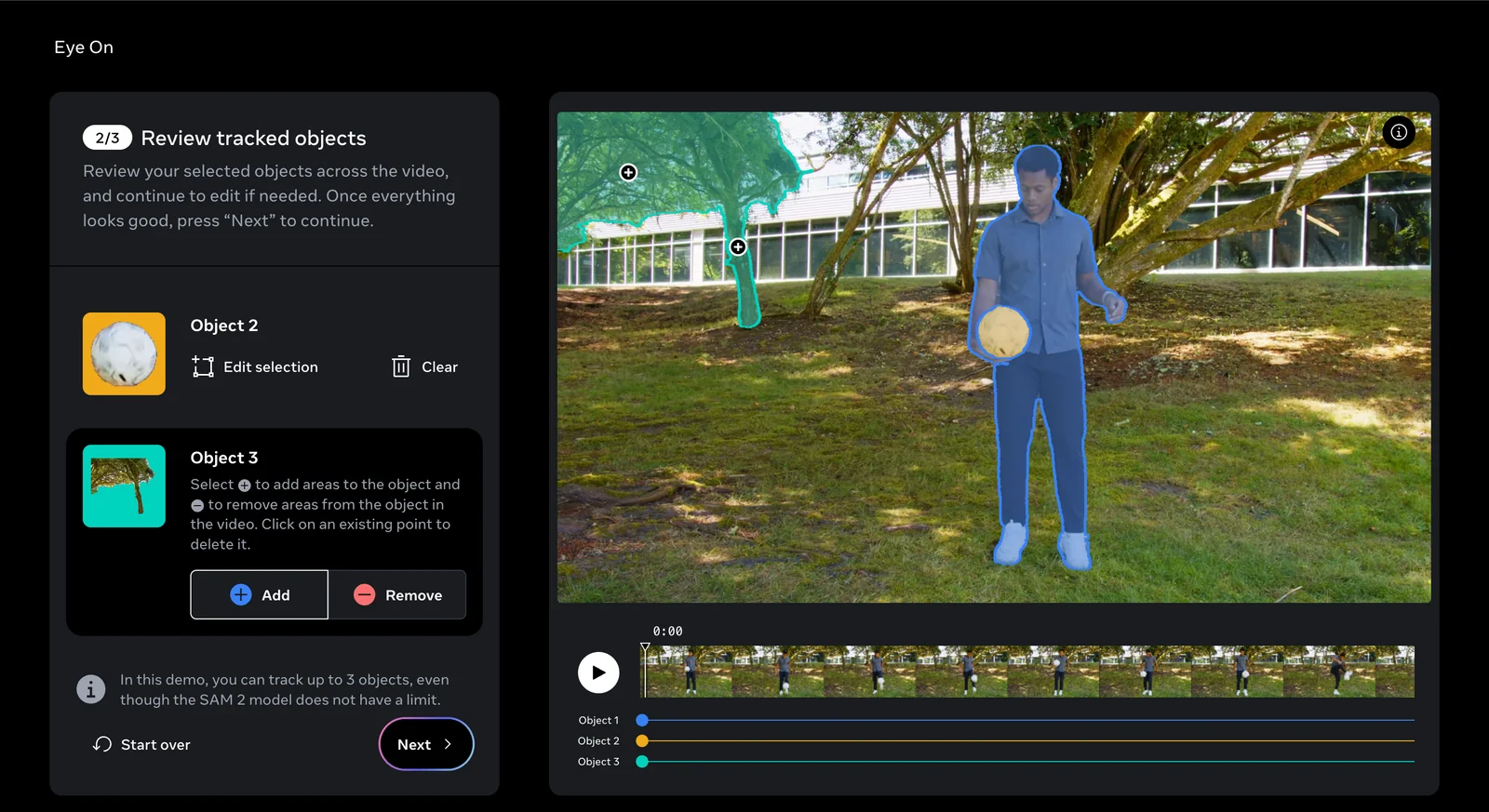Image resolution: width=1489 pixels, height=812 pixels.
Task: Click the Object 1 blue timeline dot
Action: (642, 720)
